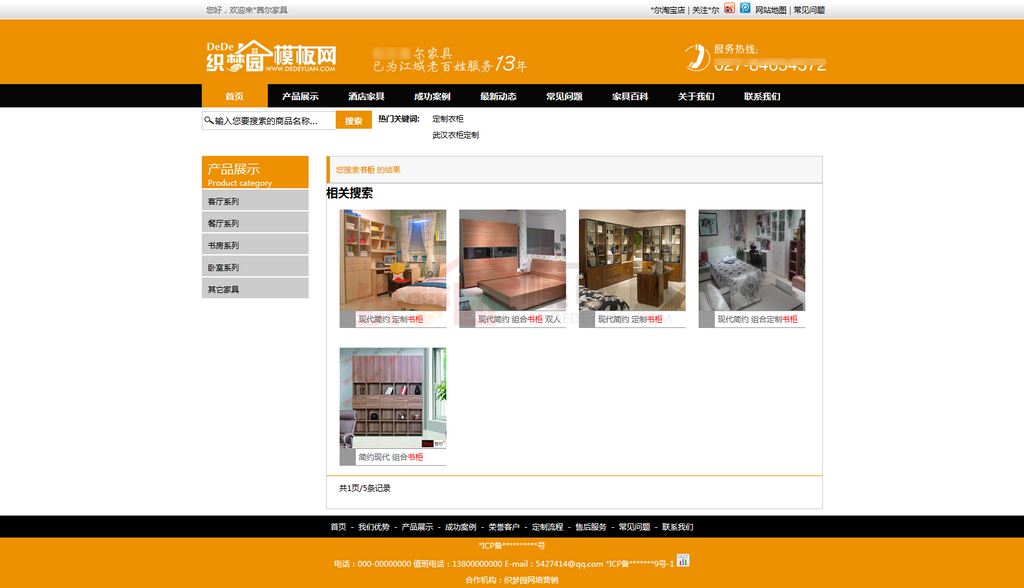Screen dimensions: 1024x588
Task: Click 网站地图 link in top bar
Action: click(770, 10)
